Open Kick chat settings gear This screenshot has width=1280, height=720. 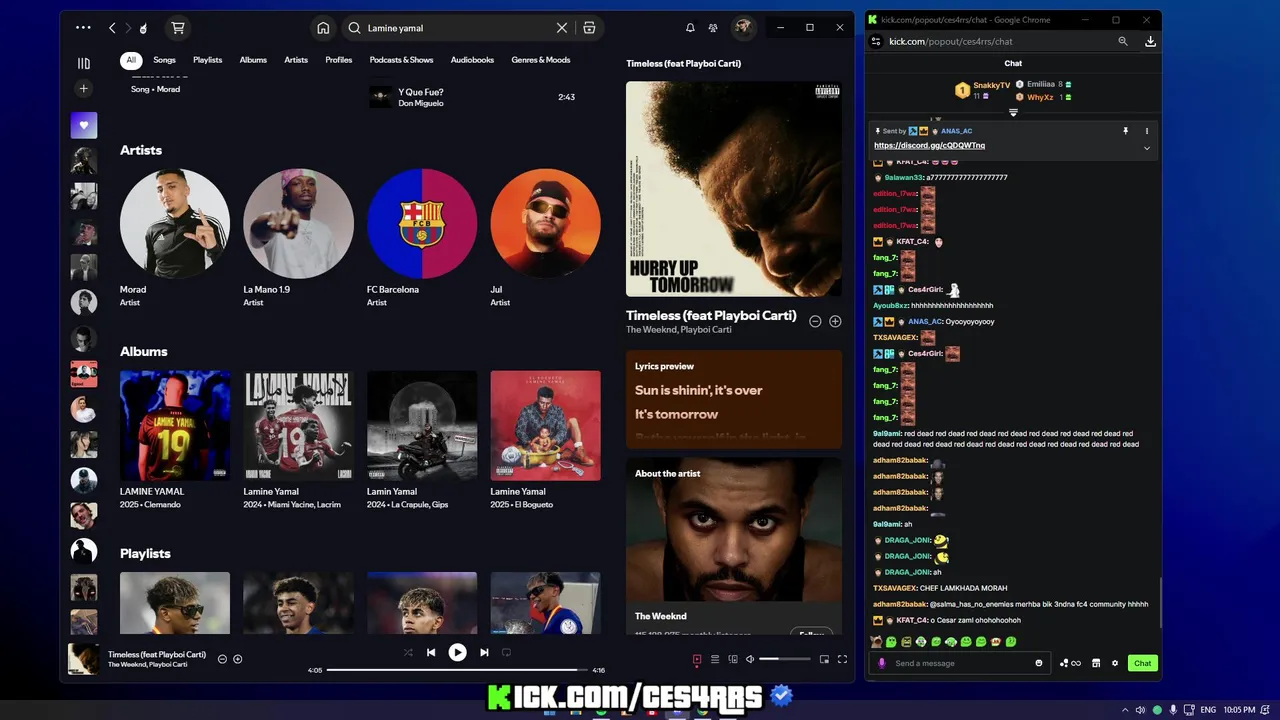click(1115, 663)
